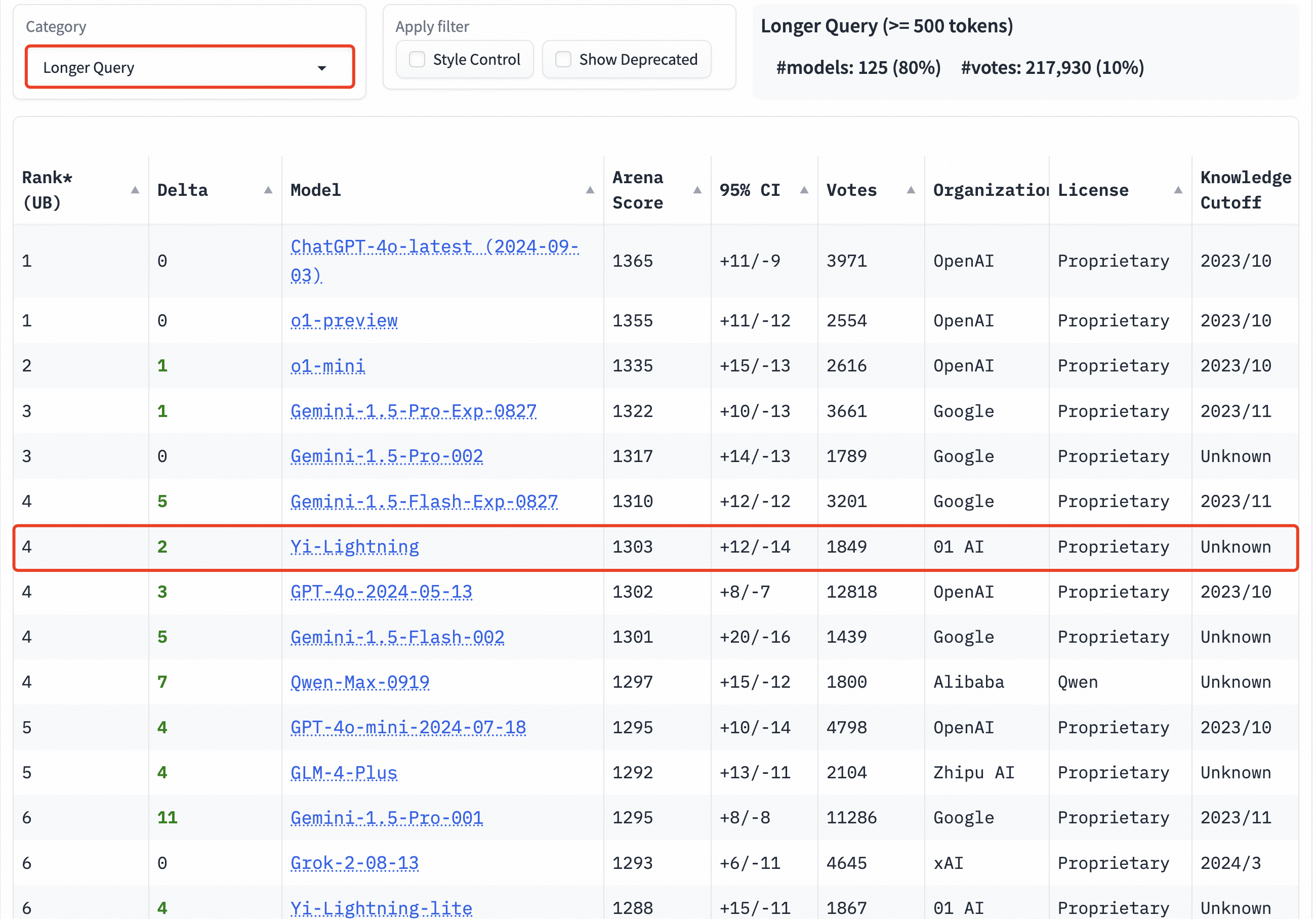Check the Show Deprecated box
Image resolution: width=1316 pixels, height=919 pixels.
click(563, 60)
